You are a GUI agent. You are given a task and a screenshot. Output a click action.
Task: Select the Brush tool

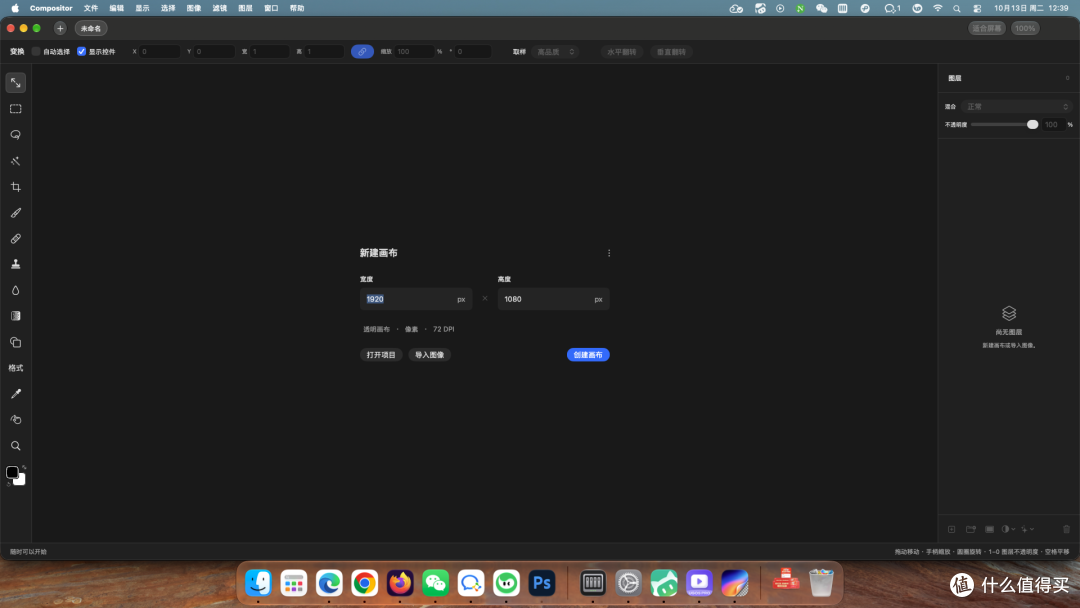16,213
